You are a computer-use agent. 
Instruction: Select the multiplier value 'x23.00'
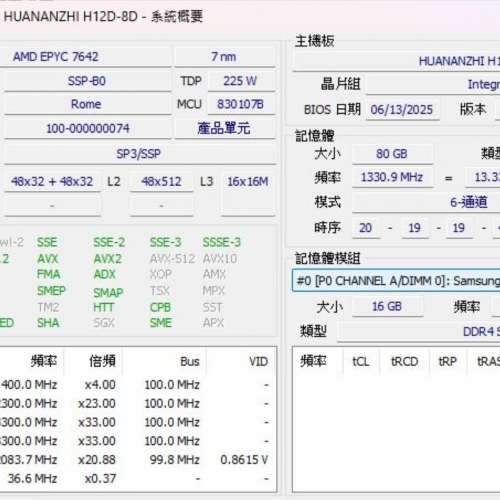pyautogui.click(x=97, y=403)
